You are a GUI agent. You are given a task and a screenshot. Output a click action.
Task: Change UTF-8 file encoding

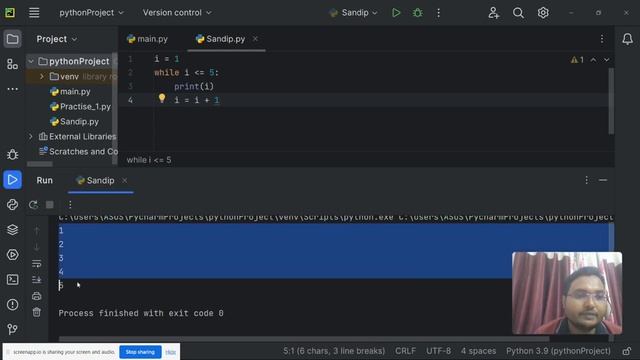click(439, 351)
